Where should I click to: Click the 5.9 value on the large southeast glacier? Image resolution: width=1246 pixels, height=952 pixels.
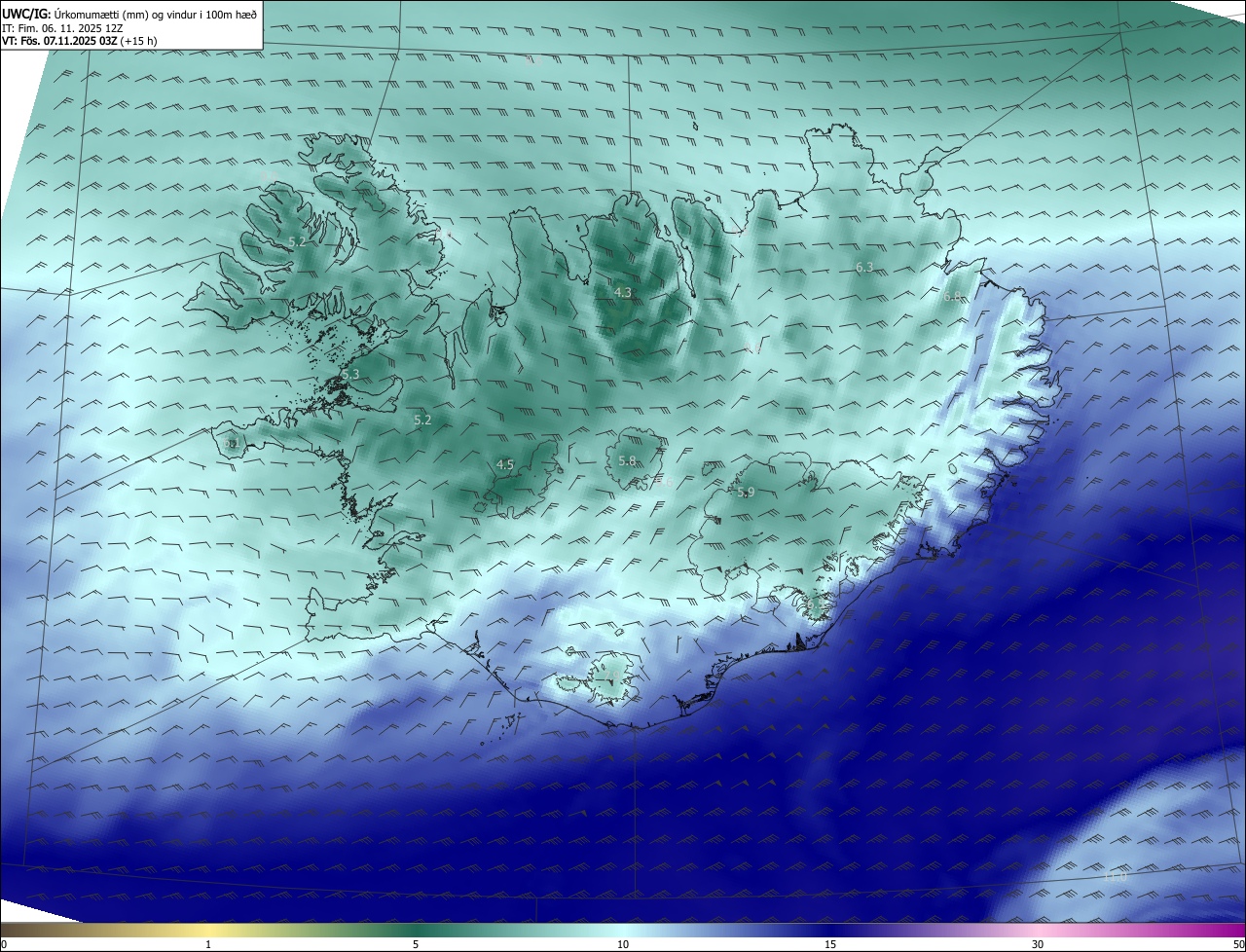(x=746, y=493)
